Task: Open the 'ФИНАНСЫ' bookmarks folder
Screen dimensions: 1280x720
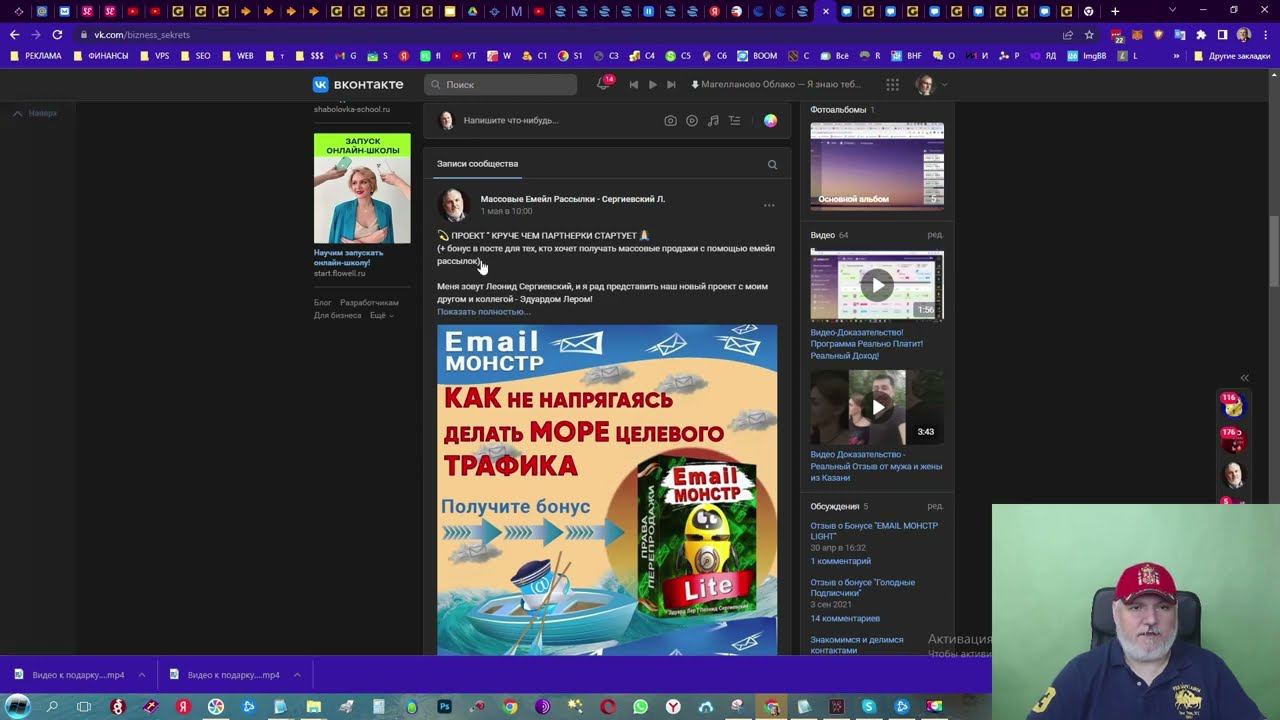Action: coord(101,56)
